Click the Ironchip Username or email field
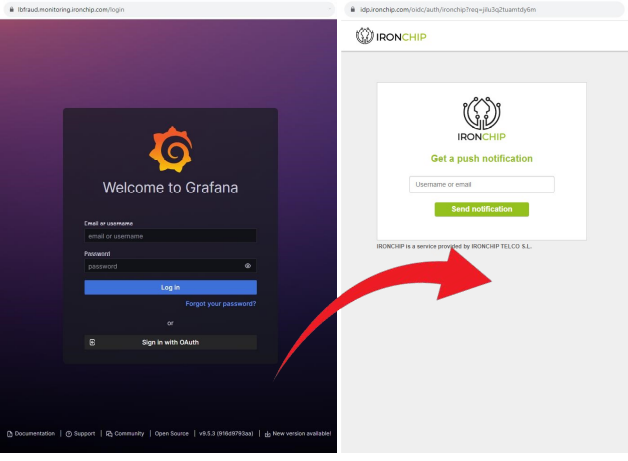Screen dimensions: 628x461 pyautogui.click(x=482, y=185)
